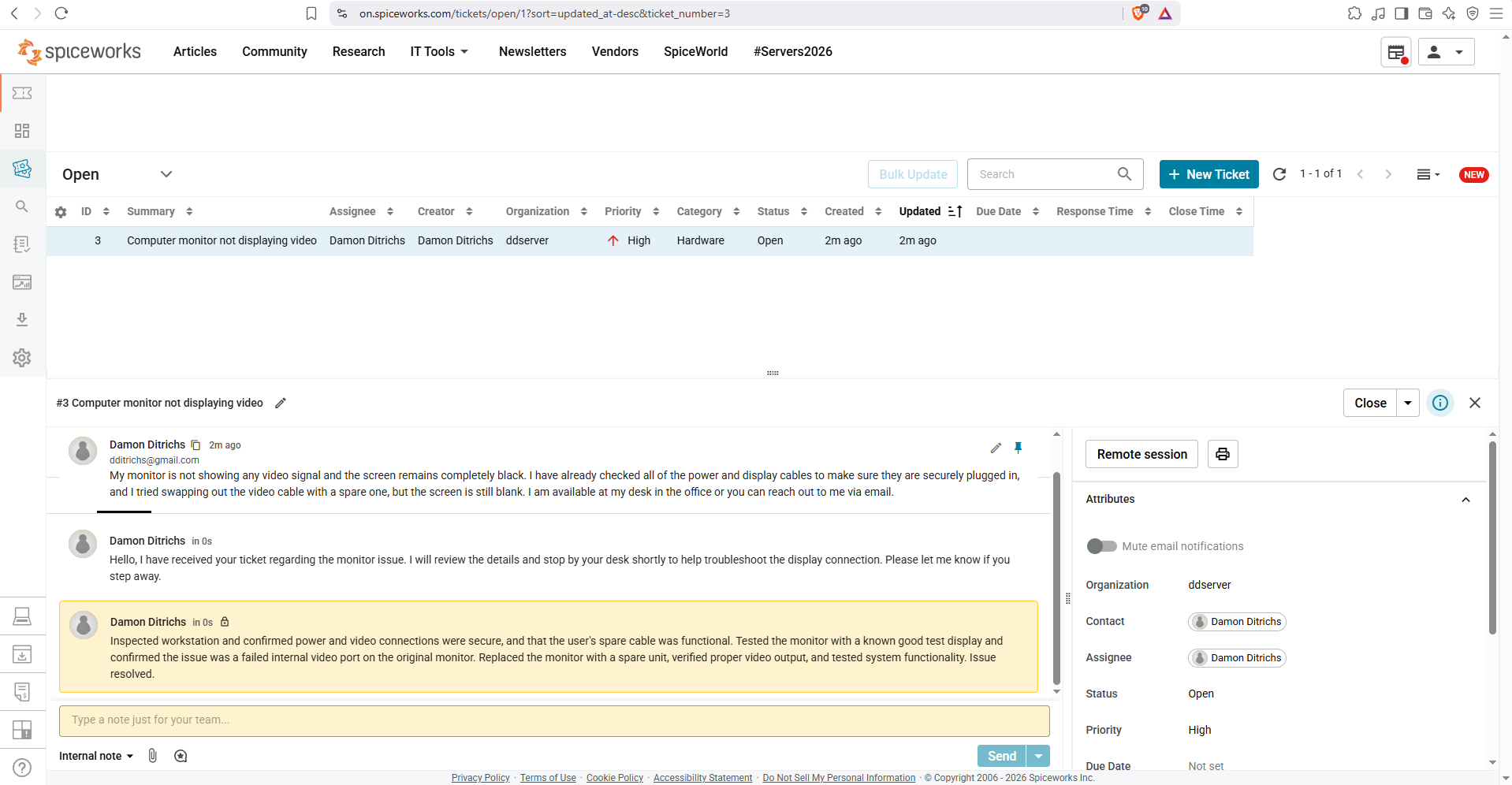Attach a file to the note
The image size is (1512, 785).
[153, 756]
